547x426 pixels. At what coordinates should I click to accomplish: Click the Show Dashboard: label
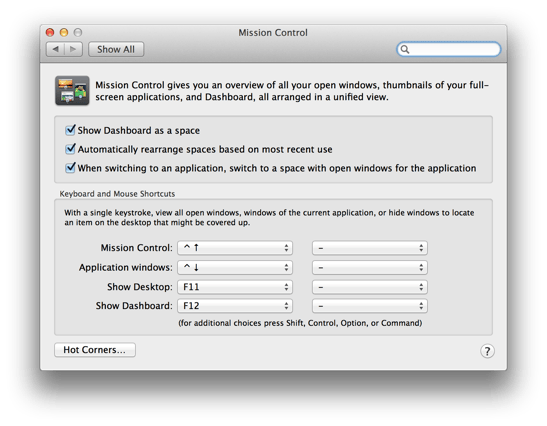pyautogui.click(x=134, y=306)
